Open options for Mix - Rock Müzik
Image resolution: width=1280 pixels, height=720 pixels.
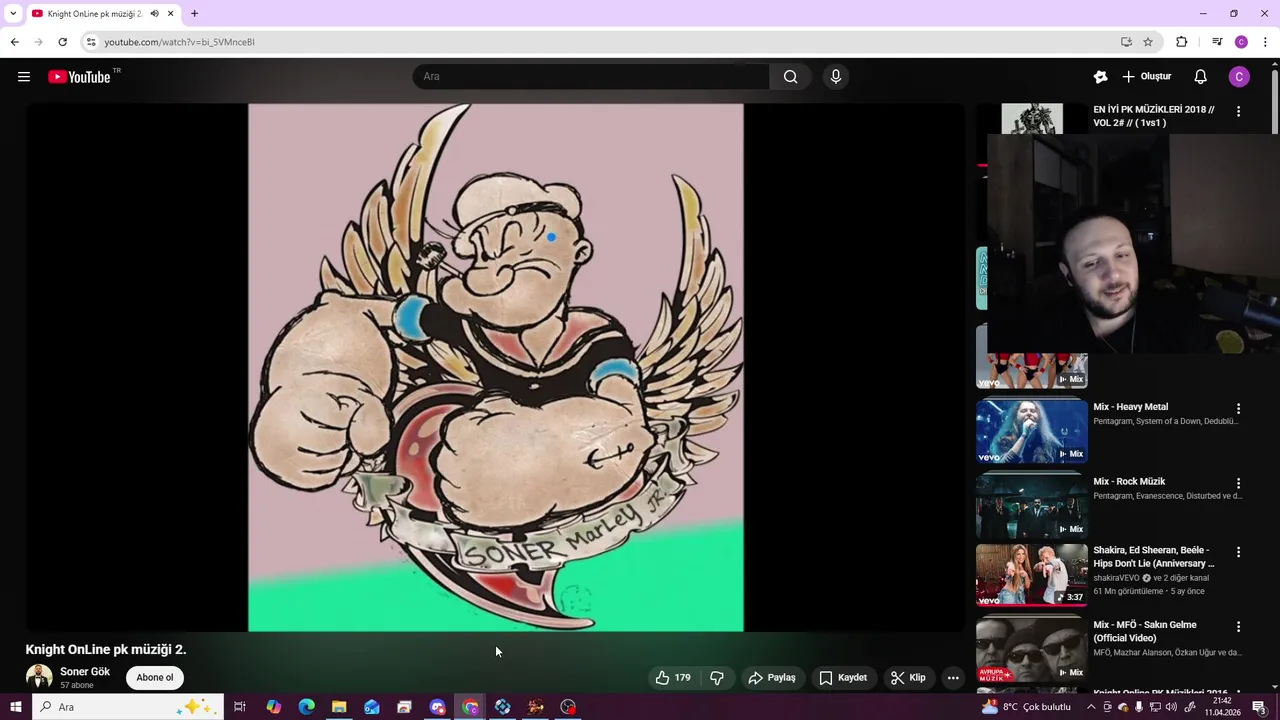click(x=1238, y=484)
